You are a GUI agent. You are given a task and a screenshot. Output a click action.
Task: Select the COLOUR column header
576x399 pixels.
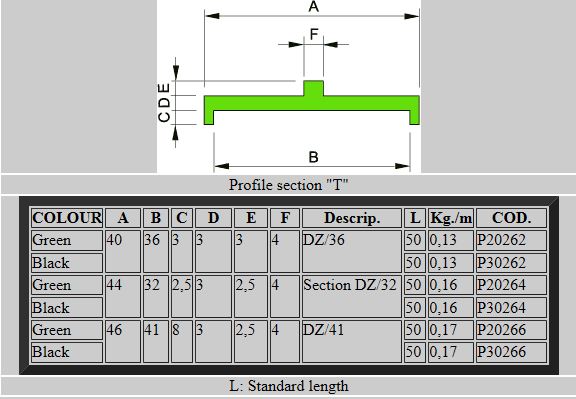[66, 218]
